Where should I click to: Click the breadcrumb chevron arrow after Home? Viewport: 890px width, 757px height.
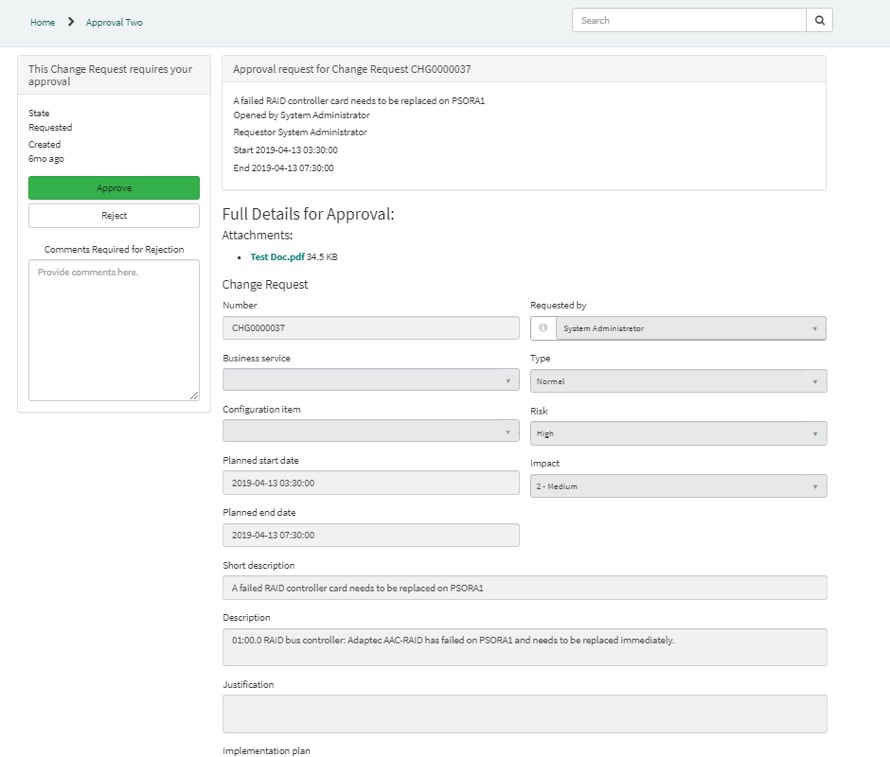(71, 22)
